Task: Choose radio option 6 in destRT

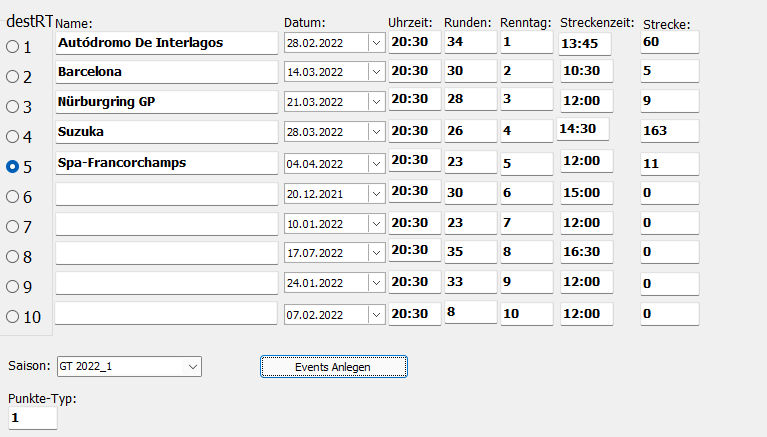Action: (x=13, y=197)
